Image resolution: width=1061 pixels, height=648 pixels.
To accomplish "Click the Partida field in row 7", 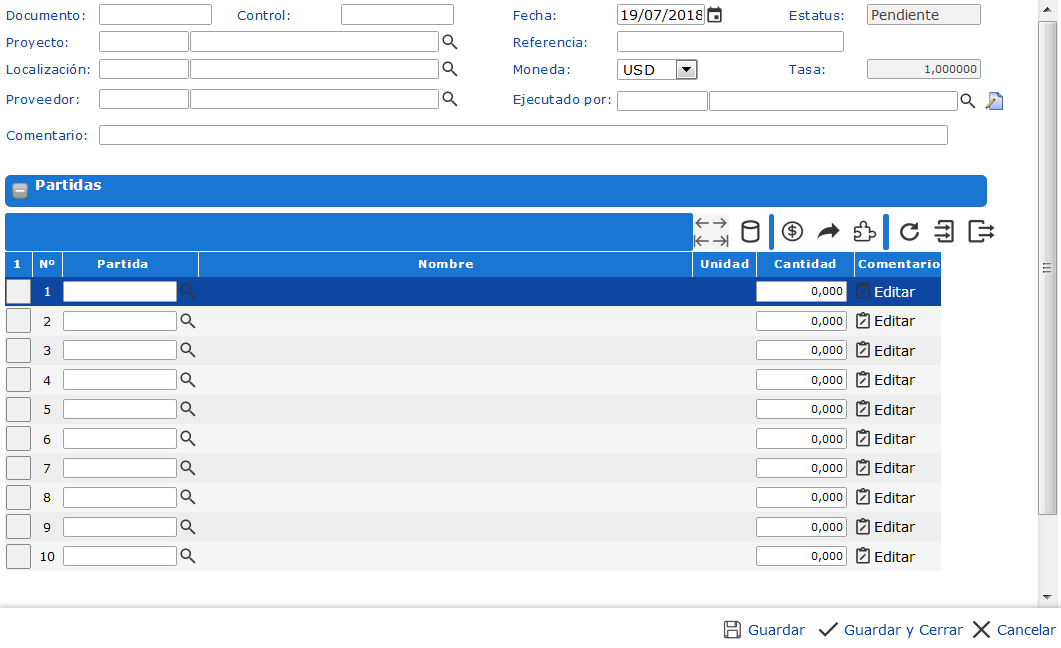I will click(x=120, y=468).
